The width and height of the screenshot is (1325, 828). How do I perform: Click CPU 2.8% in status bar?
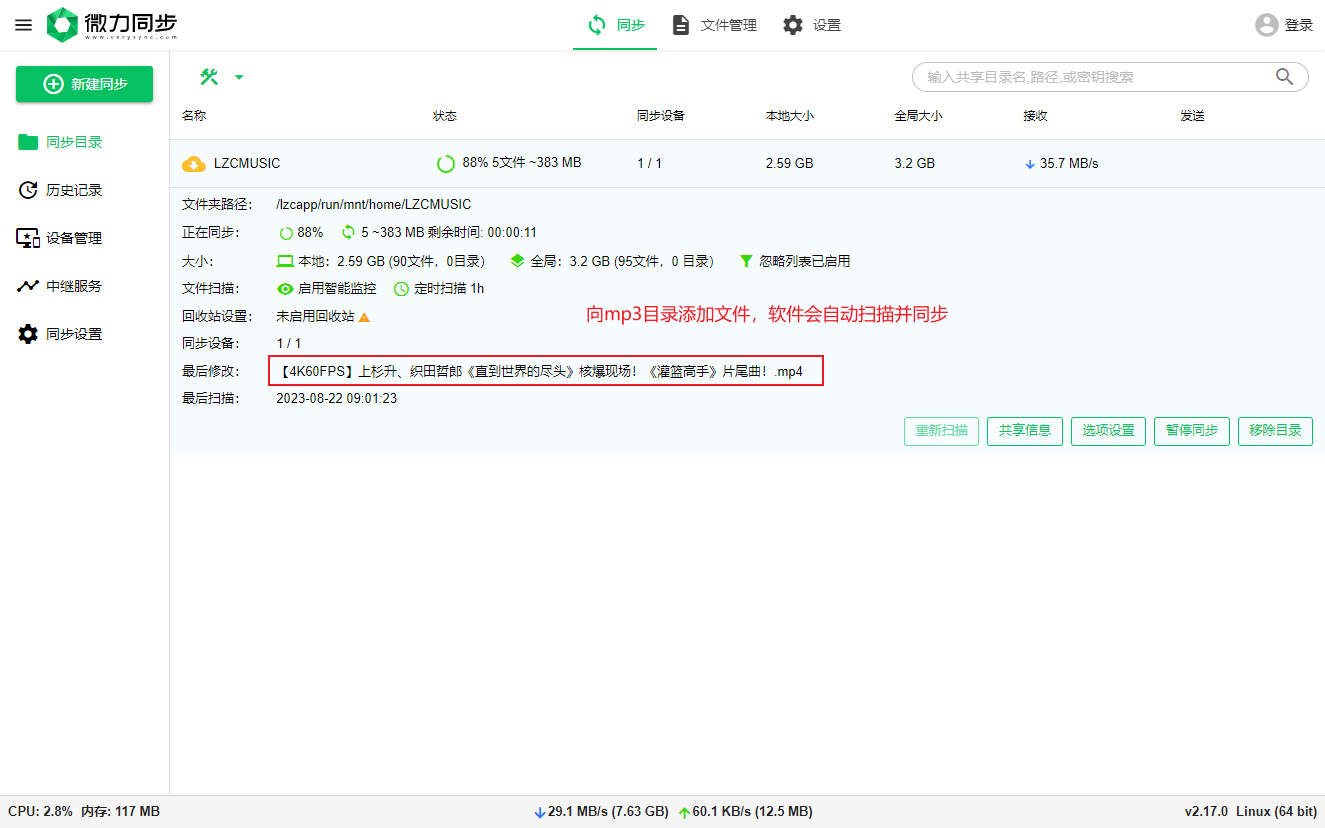pos(40,812)
